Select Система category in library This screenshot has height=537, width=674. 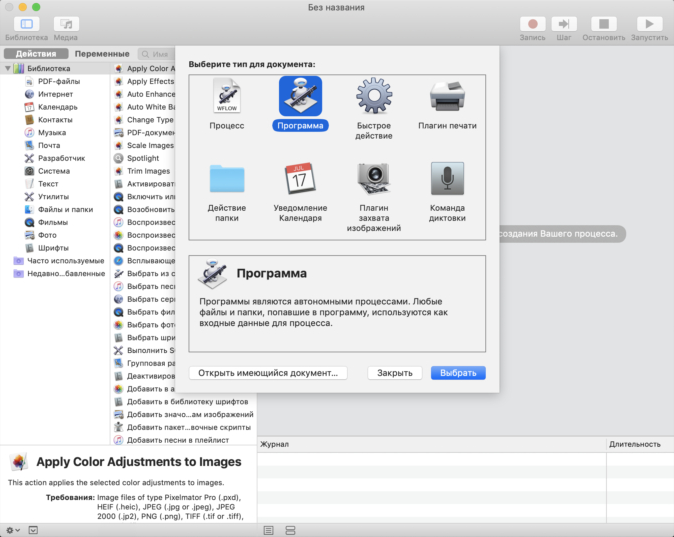pyautogui.click(x=55, y=171)
